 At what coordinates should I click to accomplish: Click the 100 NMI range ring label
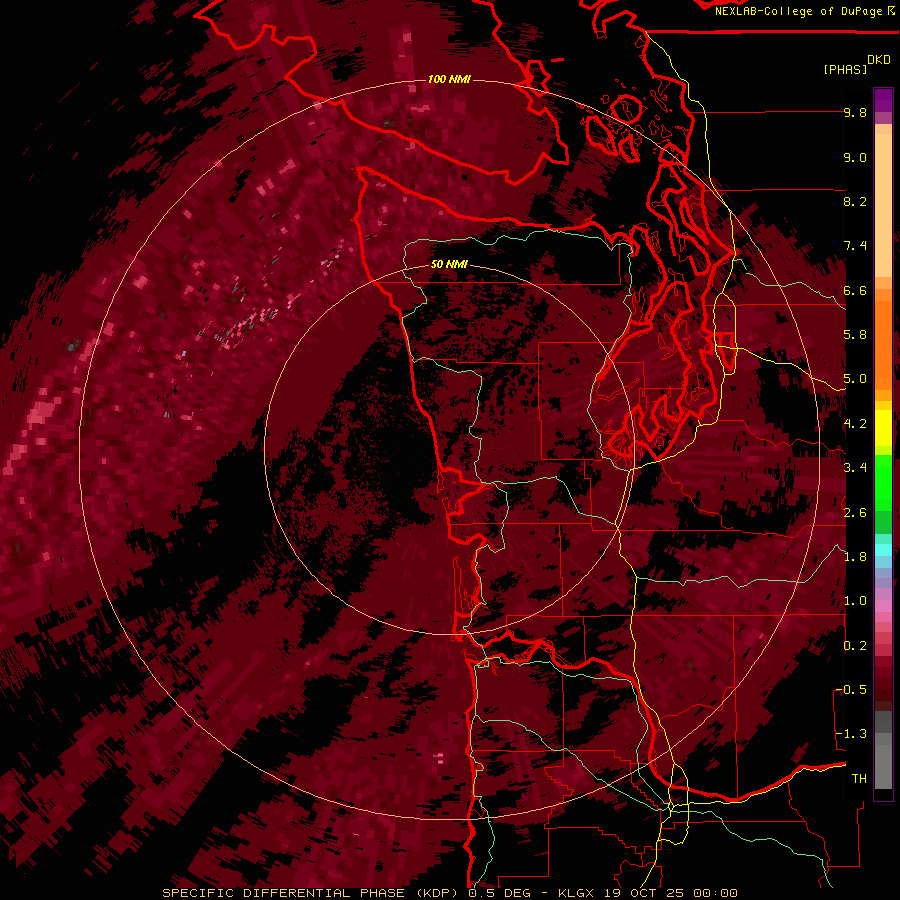449,79
